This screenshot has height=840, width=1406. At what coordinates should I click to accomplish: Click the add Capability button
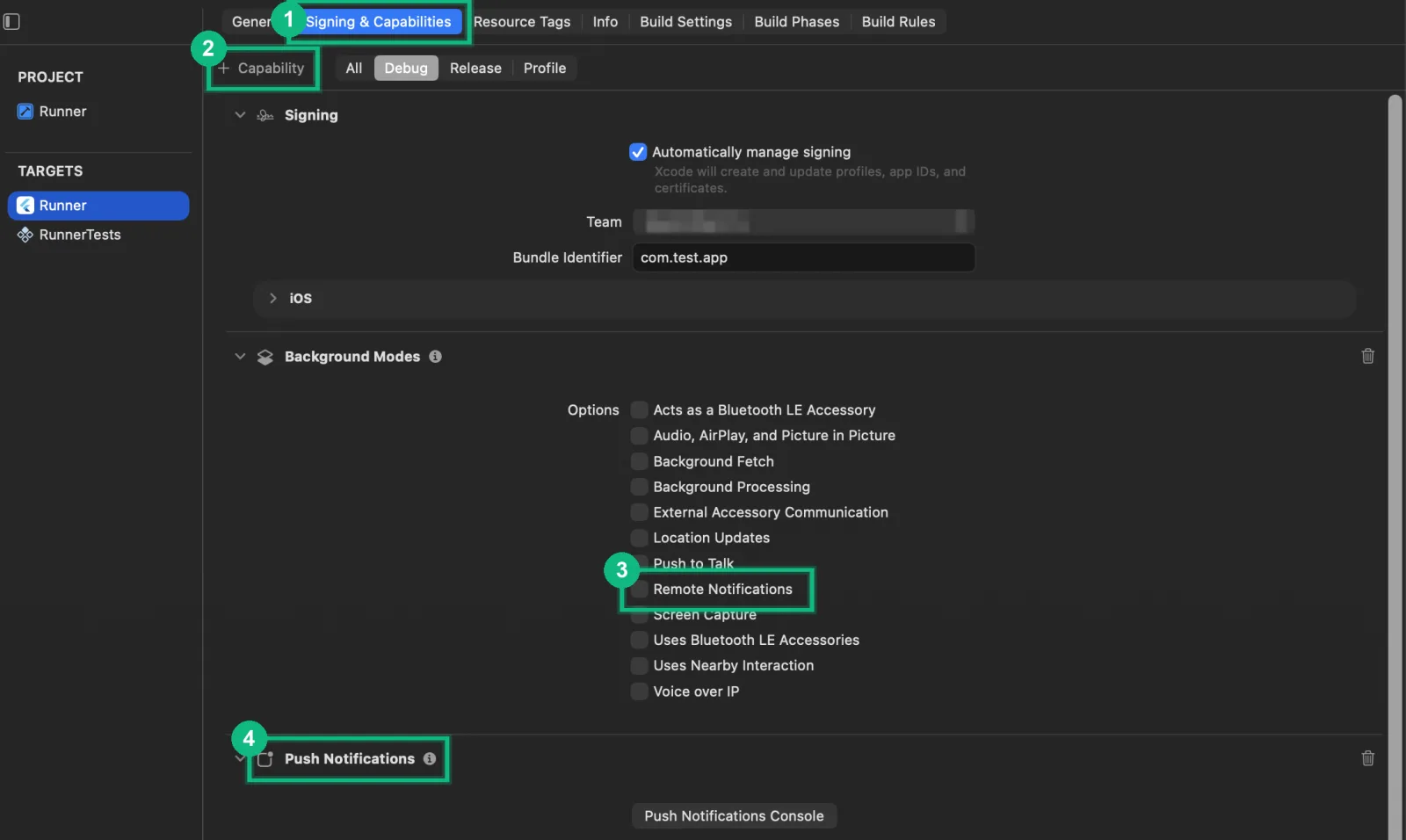[x=261, y=69]
